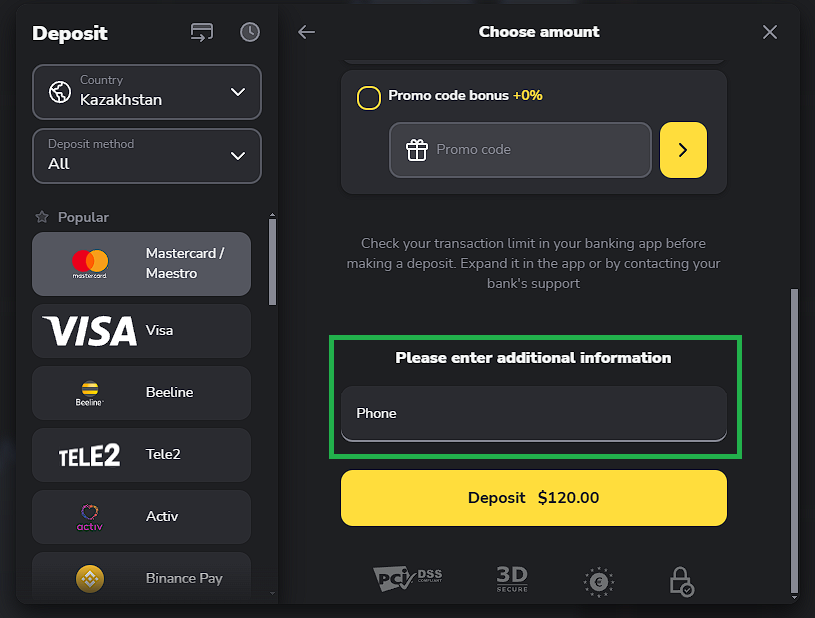Select Mastercard / Maestro payment method
The image size is (815, 618).
[x=141, y=264]
